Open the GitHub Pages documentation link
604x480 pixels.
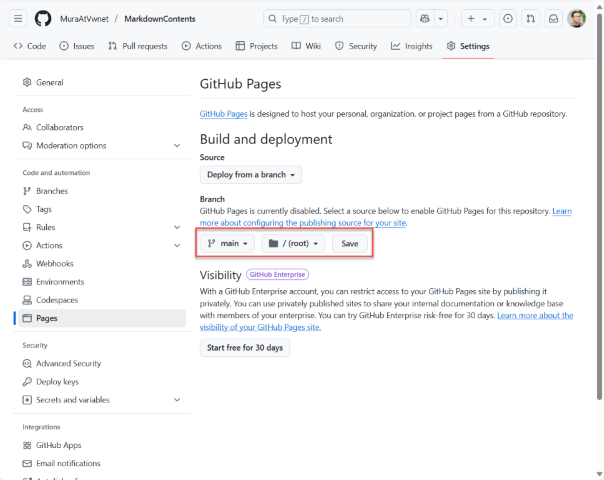click(x=223, y=114)
